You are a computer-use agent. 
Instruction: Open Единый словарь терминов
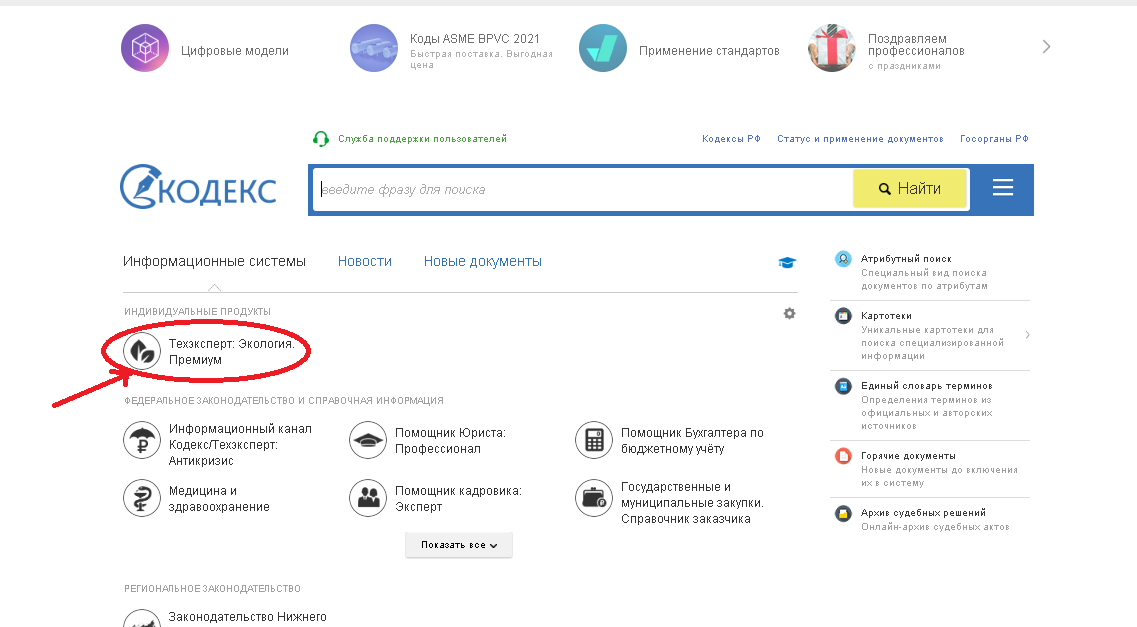click(x=927, y=386)
